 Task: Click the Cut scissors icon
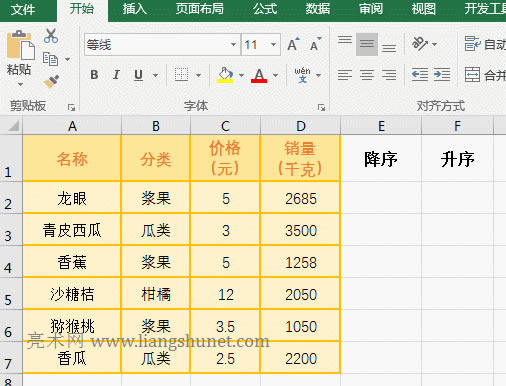(51, 36)
